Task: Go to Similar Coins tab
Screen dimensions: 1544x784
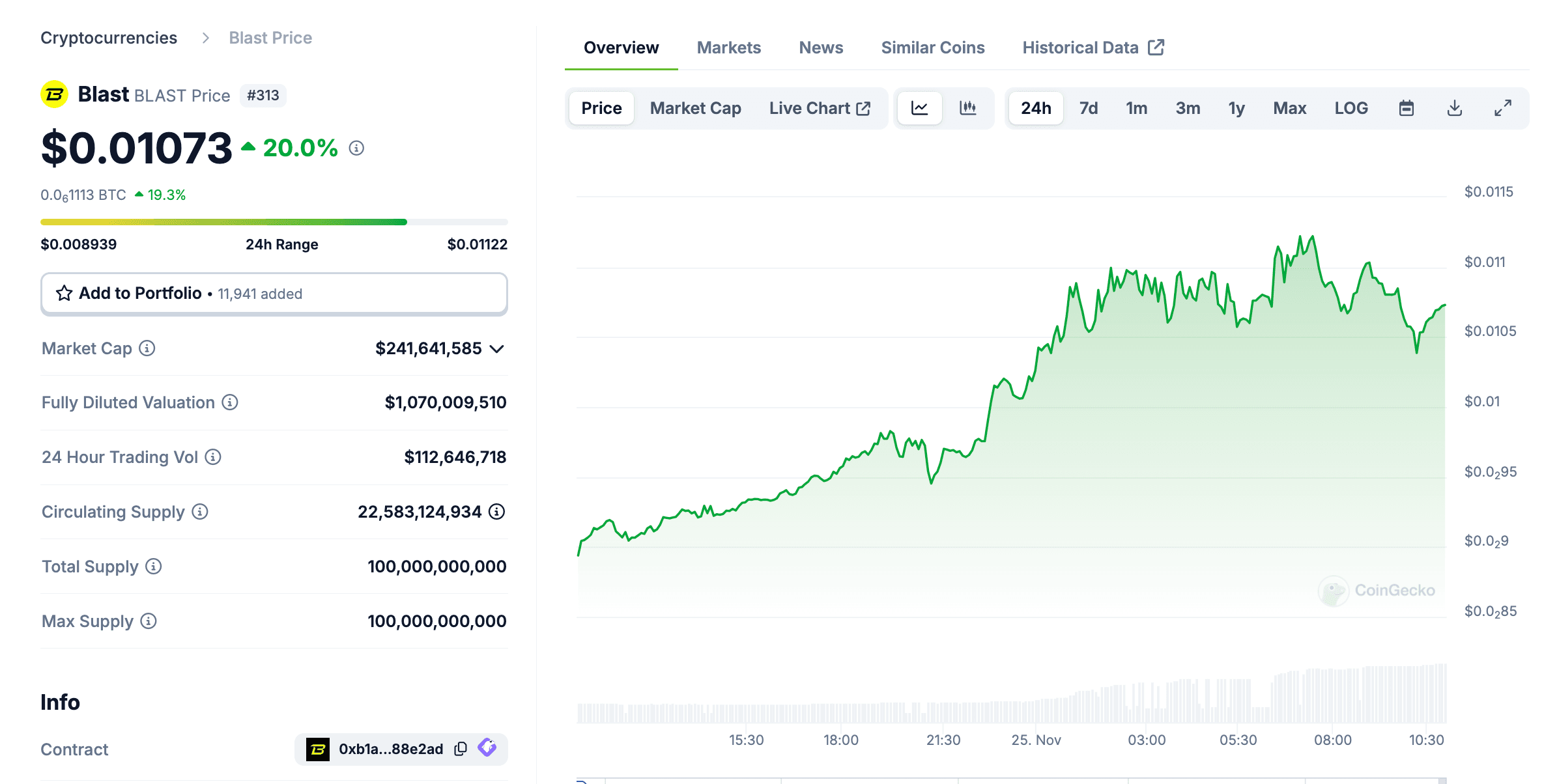Action: tap(932, 48)
